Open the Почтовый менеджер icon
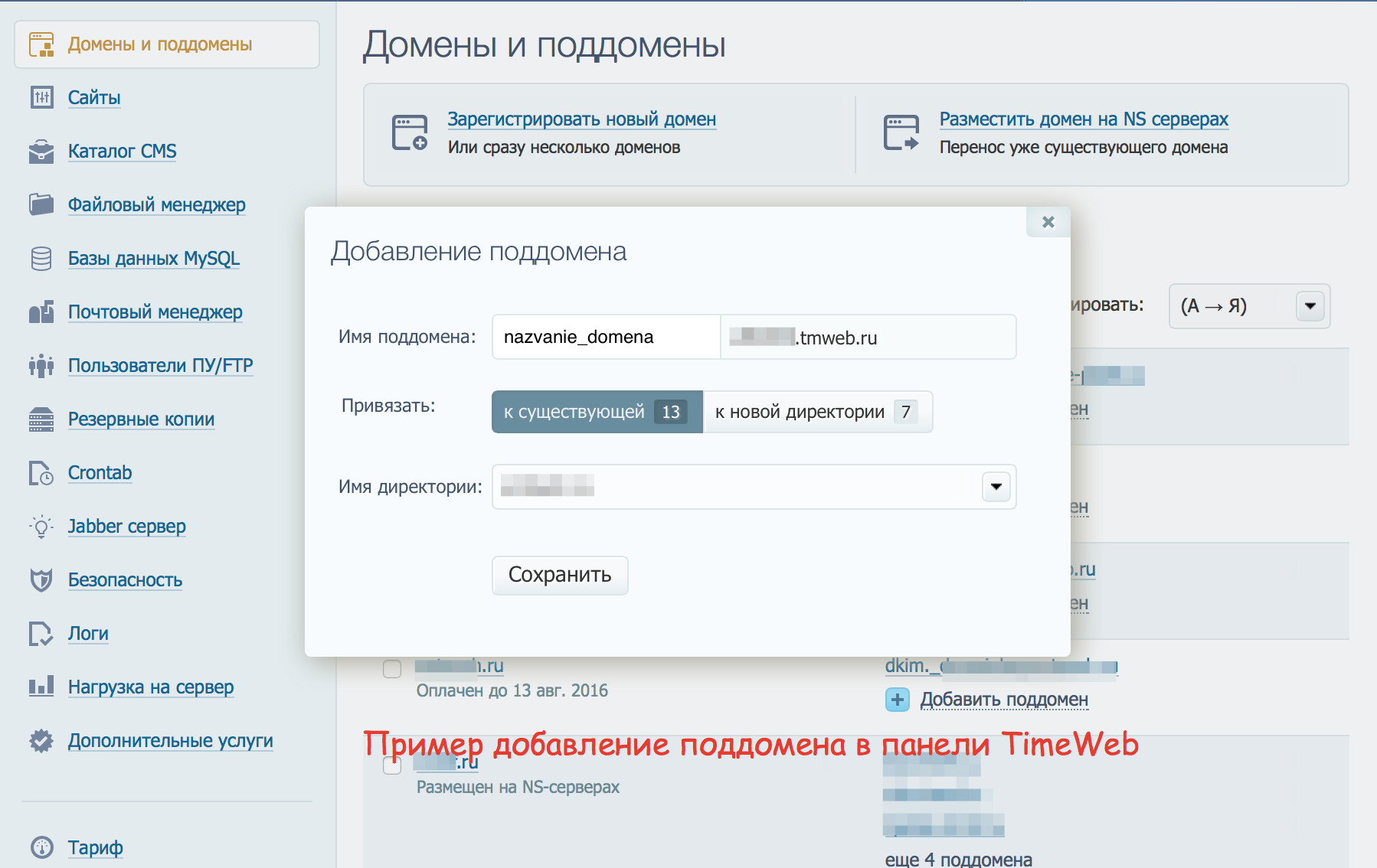 pos(43,312)
